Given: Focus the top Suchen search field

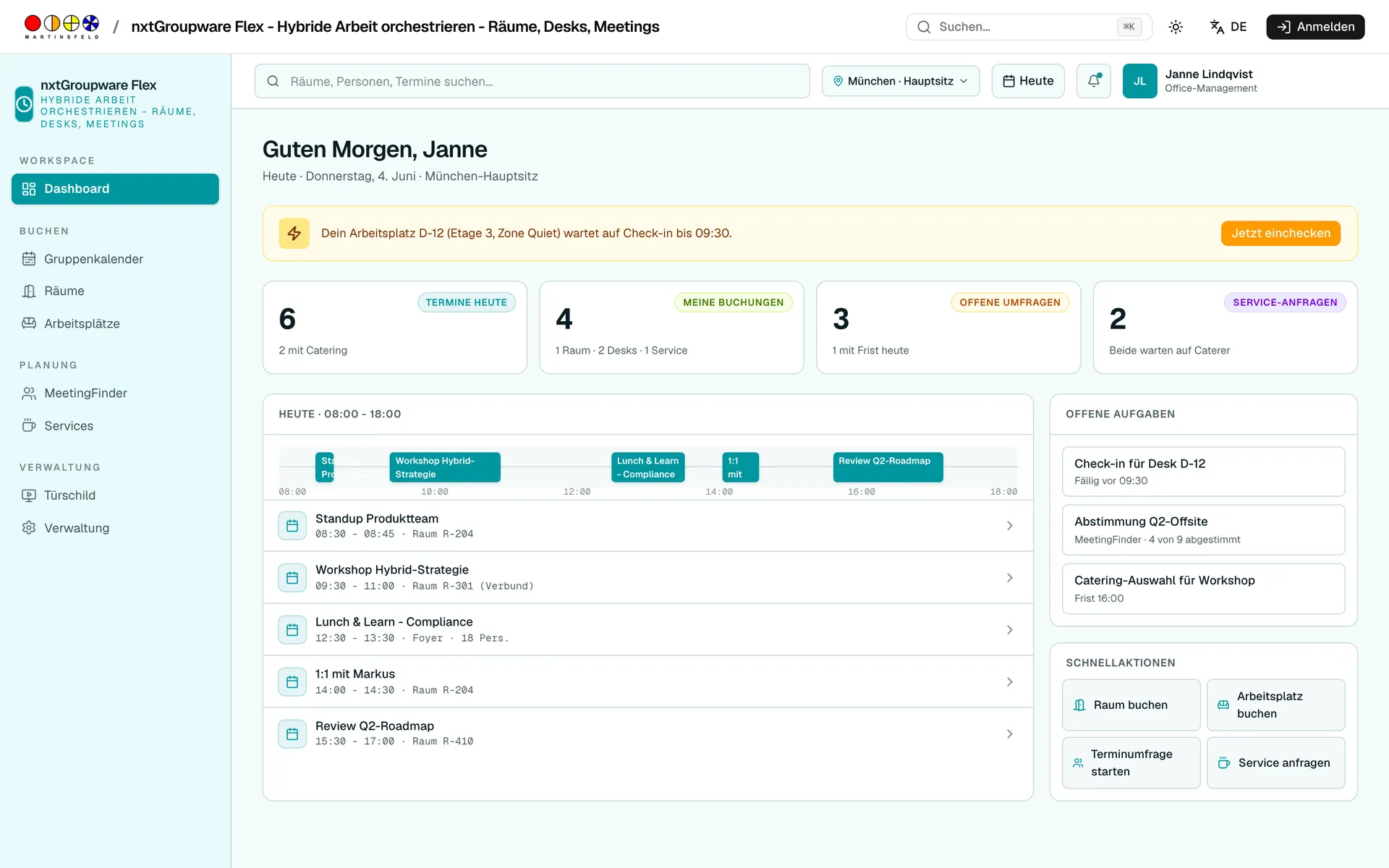Looking at the screenshot, I should [1029, 27].
